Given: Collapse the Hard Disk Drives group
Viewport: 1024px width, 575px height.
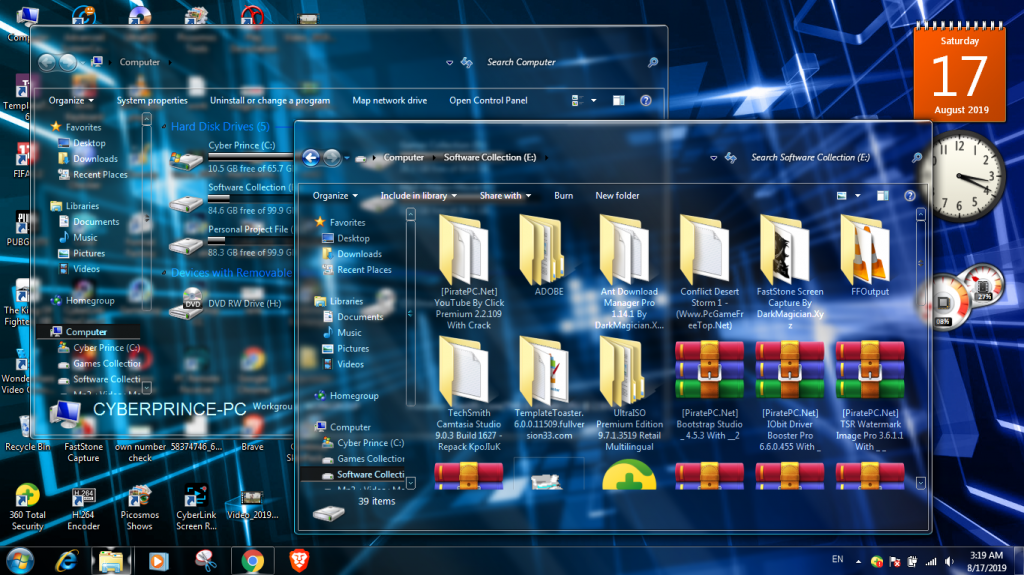Looking at the screenshot, I should pyautogui.click(x=164, y=127).
